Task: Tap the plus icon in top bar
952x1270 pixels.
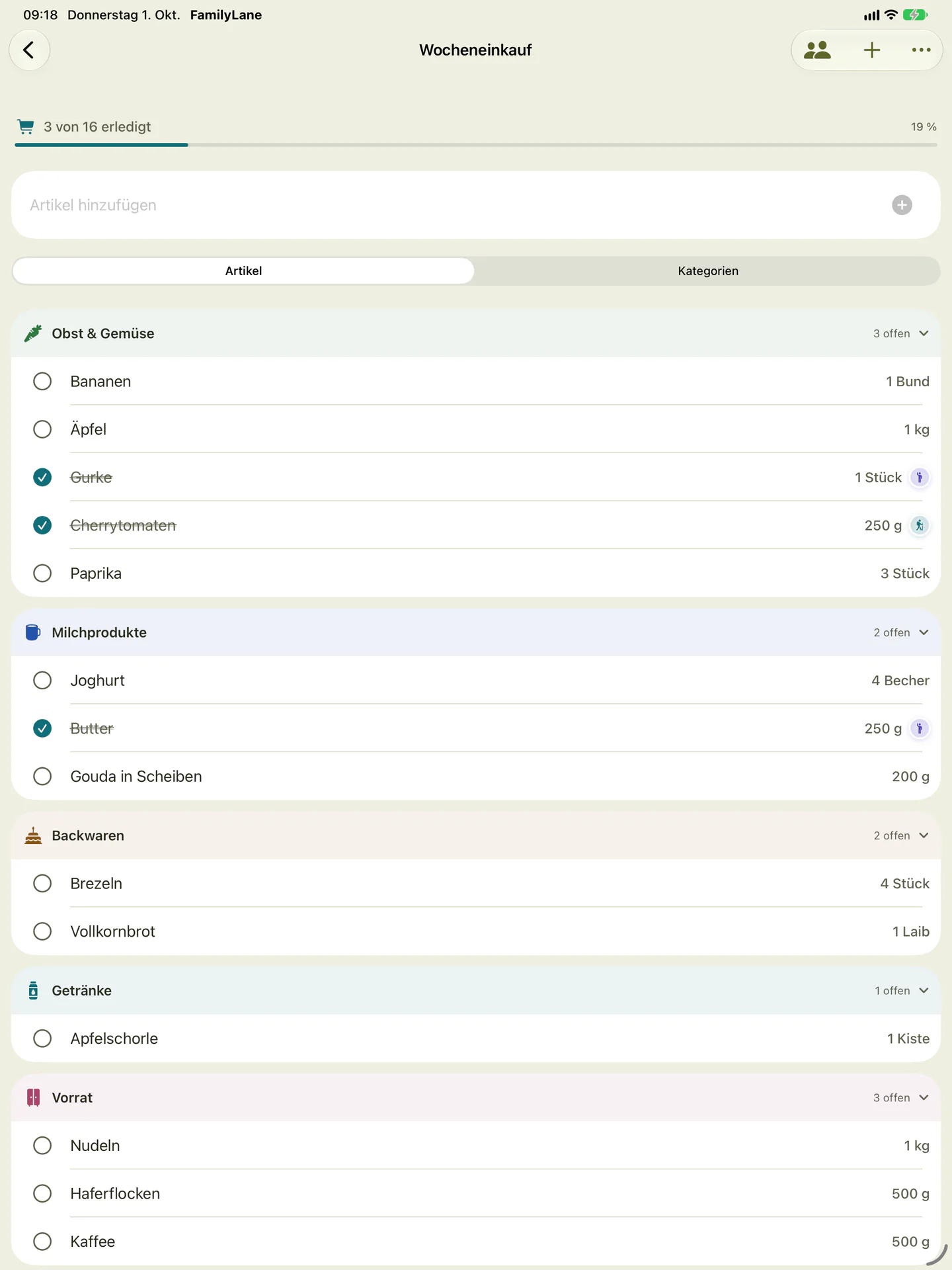Action: [872, 50]
